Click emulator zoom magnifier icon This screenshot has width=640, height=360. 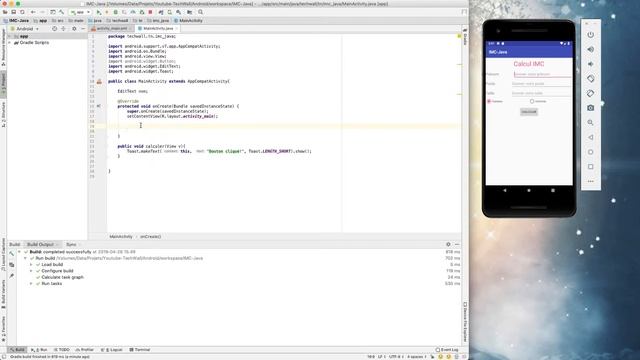[x=591, y=122]
